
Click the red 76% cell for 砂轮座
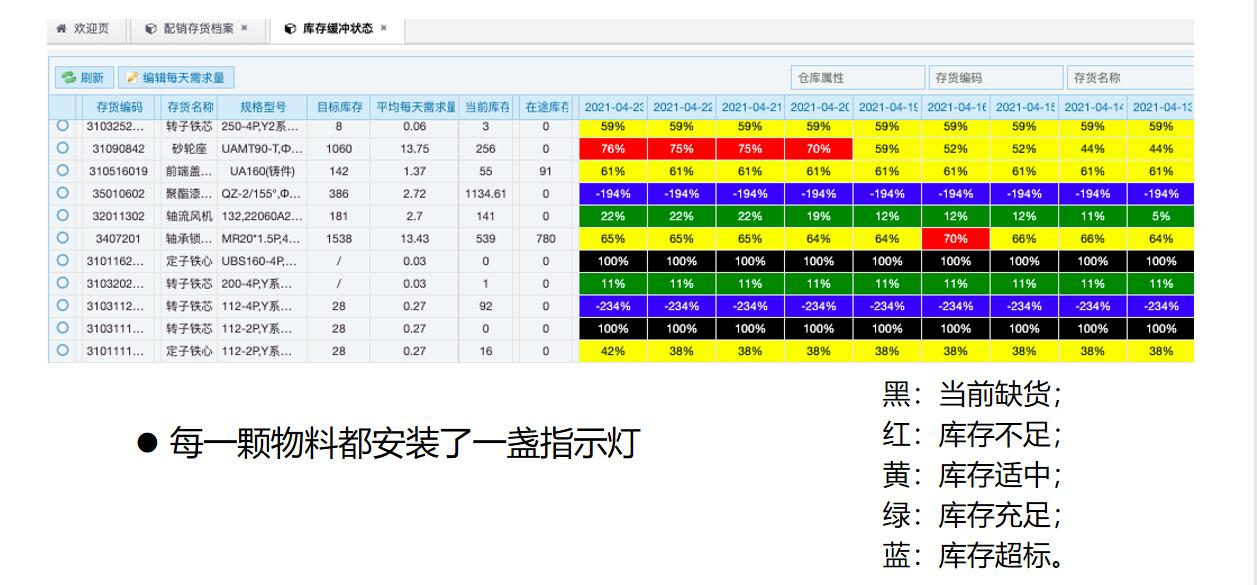pos(613,149)
